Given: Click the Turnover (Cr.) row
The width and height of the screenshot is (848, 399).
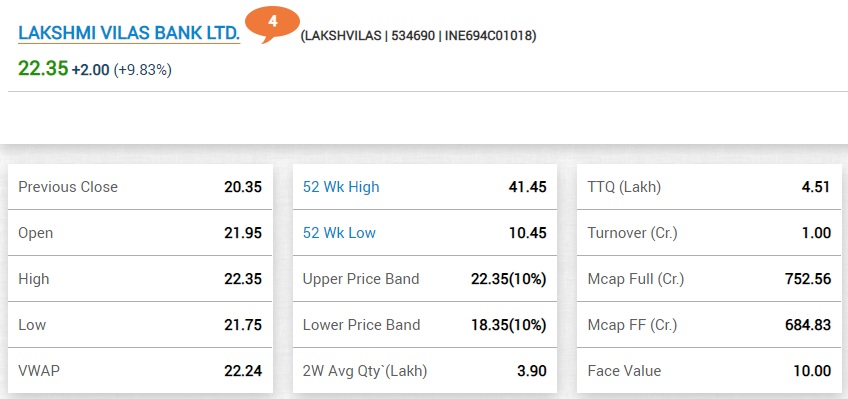Looking at the screenshot, I should click(x=712, y=233).
